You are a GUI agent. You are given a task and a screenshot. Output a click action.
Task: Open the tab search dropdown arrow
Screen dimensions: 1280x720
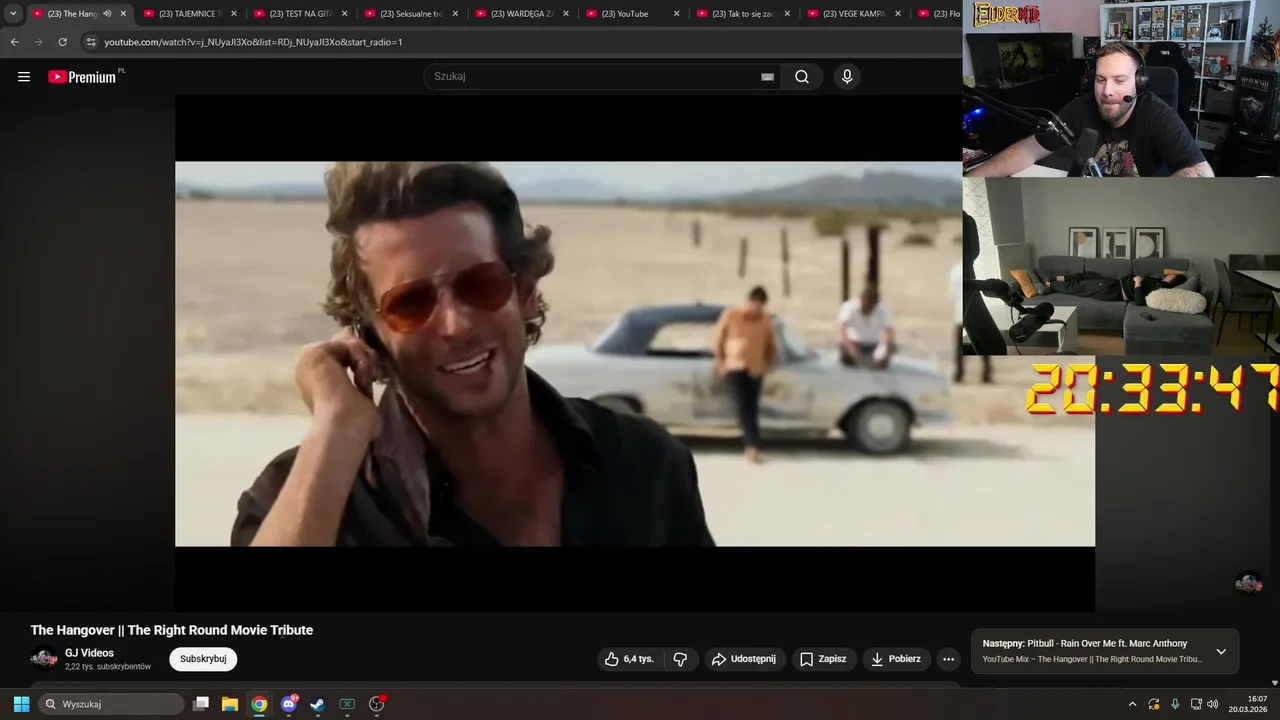click(x=13, y=13)
